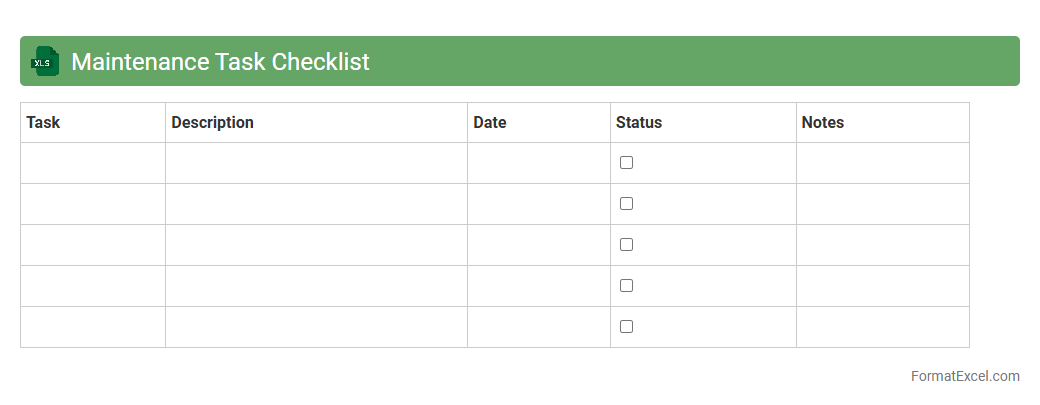This screenshot has height=405, width=1040.
Task: Check the first row Status checkbox
Action: pyautogui.click(x=626, y=163)
